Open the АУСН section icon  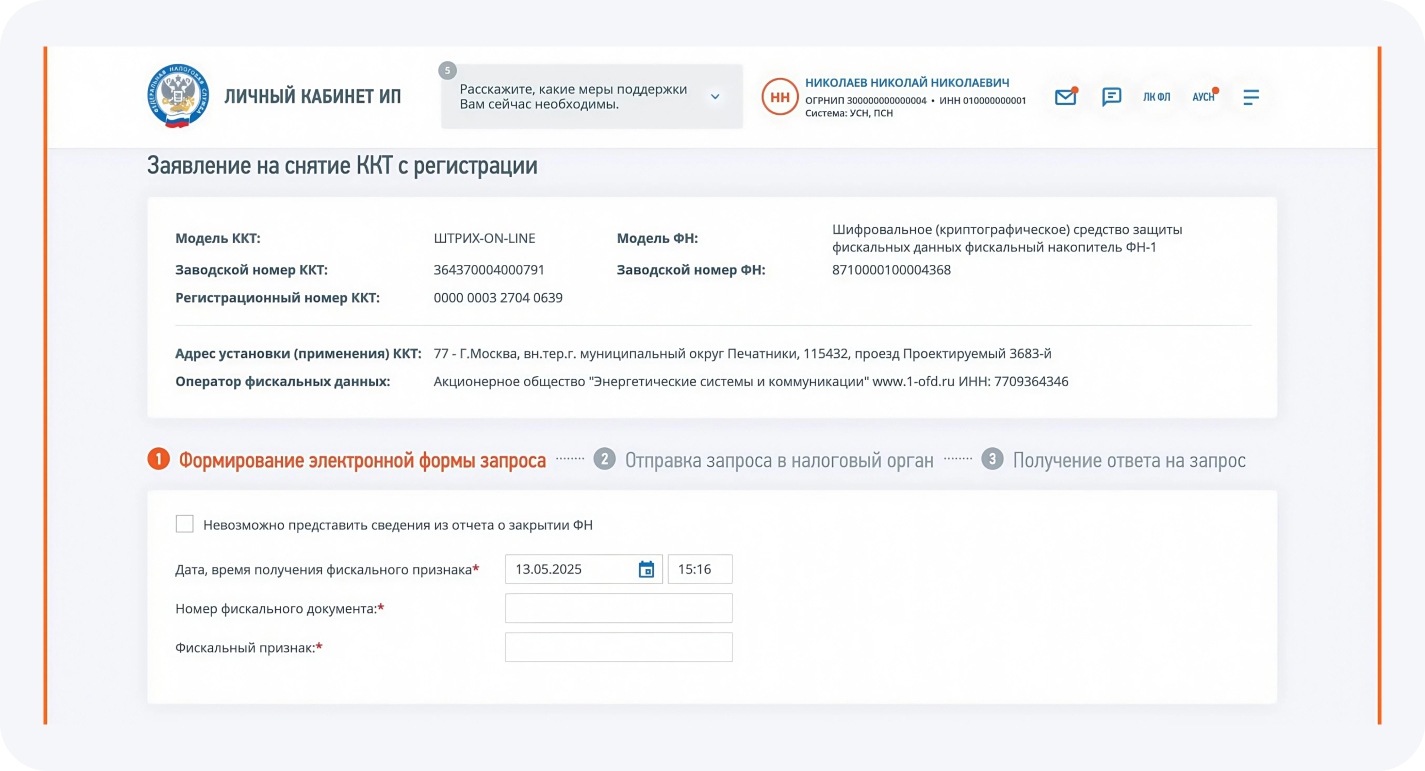click(1203, 97)
